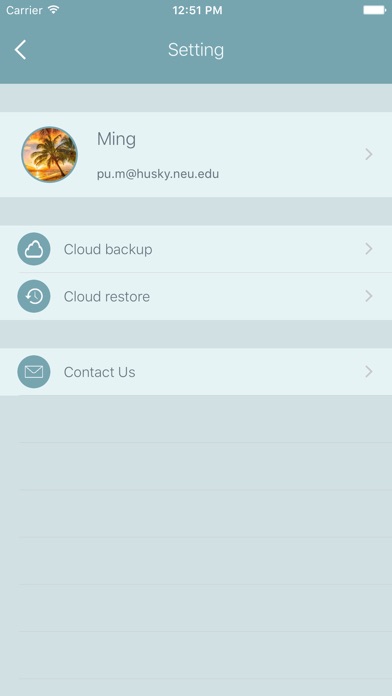Select the Cloud backup menu row
The height and width of the screenshot is (696, 392).
pyautogui.click(x=196, y=249)
